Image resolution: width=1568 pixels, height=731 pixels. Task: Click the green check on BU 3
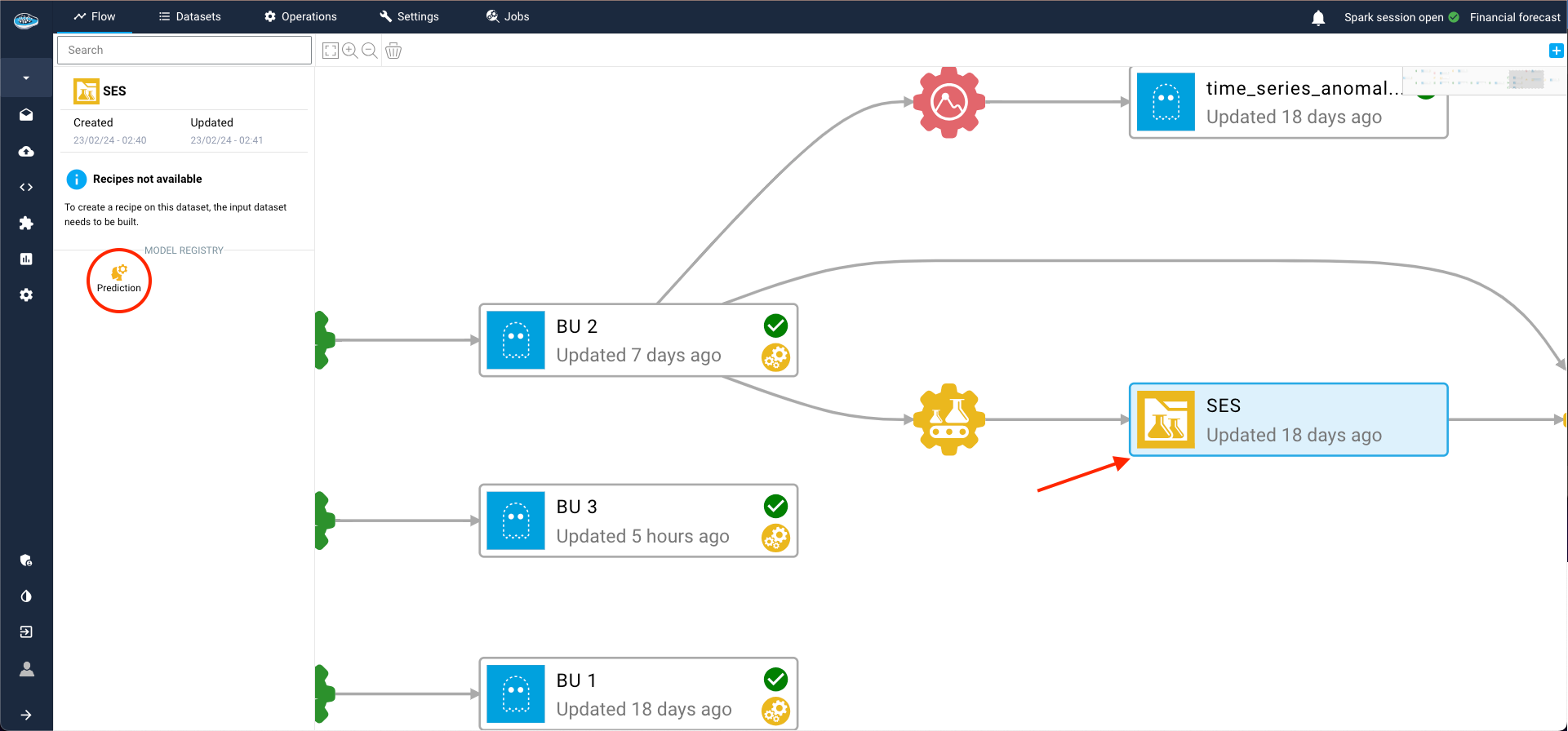point(775,506)
